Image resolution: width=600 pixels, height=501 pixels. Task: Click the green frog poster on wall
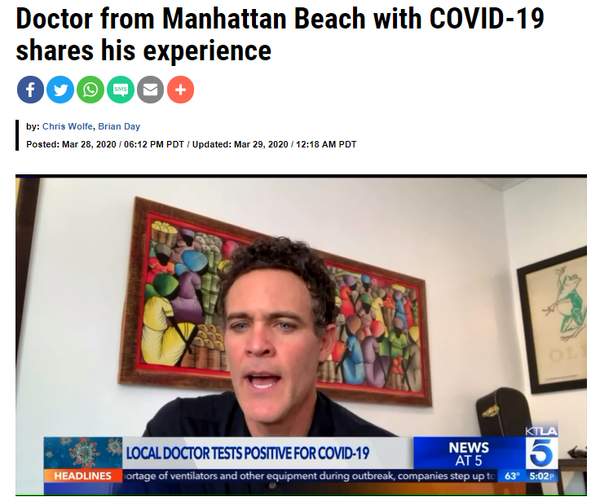[x=553, y=320]
